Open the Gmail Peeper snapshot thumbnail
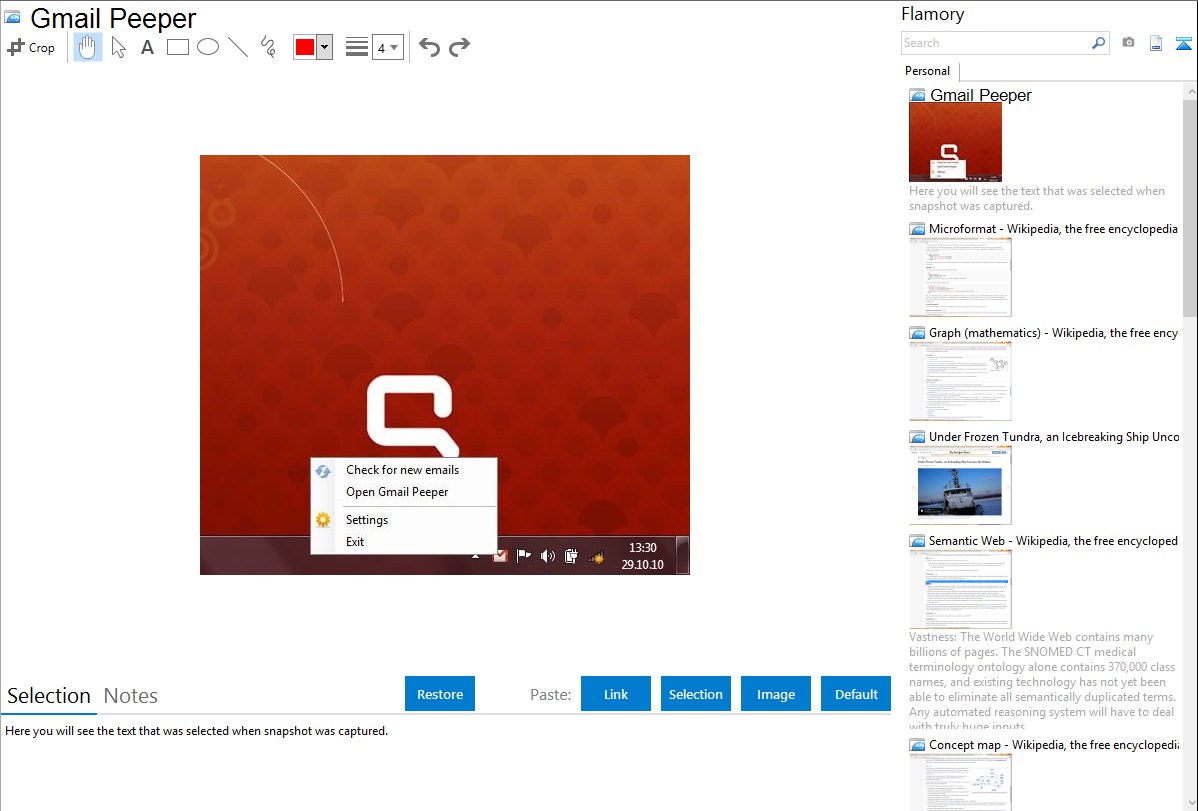 click(x=955, y=142)
